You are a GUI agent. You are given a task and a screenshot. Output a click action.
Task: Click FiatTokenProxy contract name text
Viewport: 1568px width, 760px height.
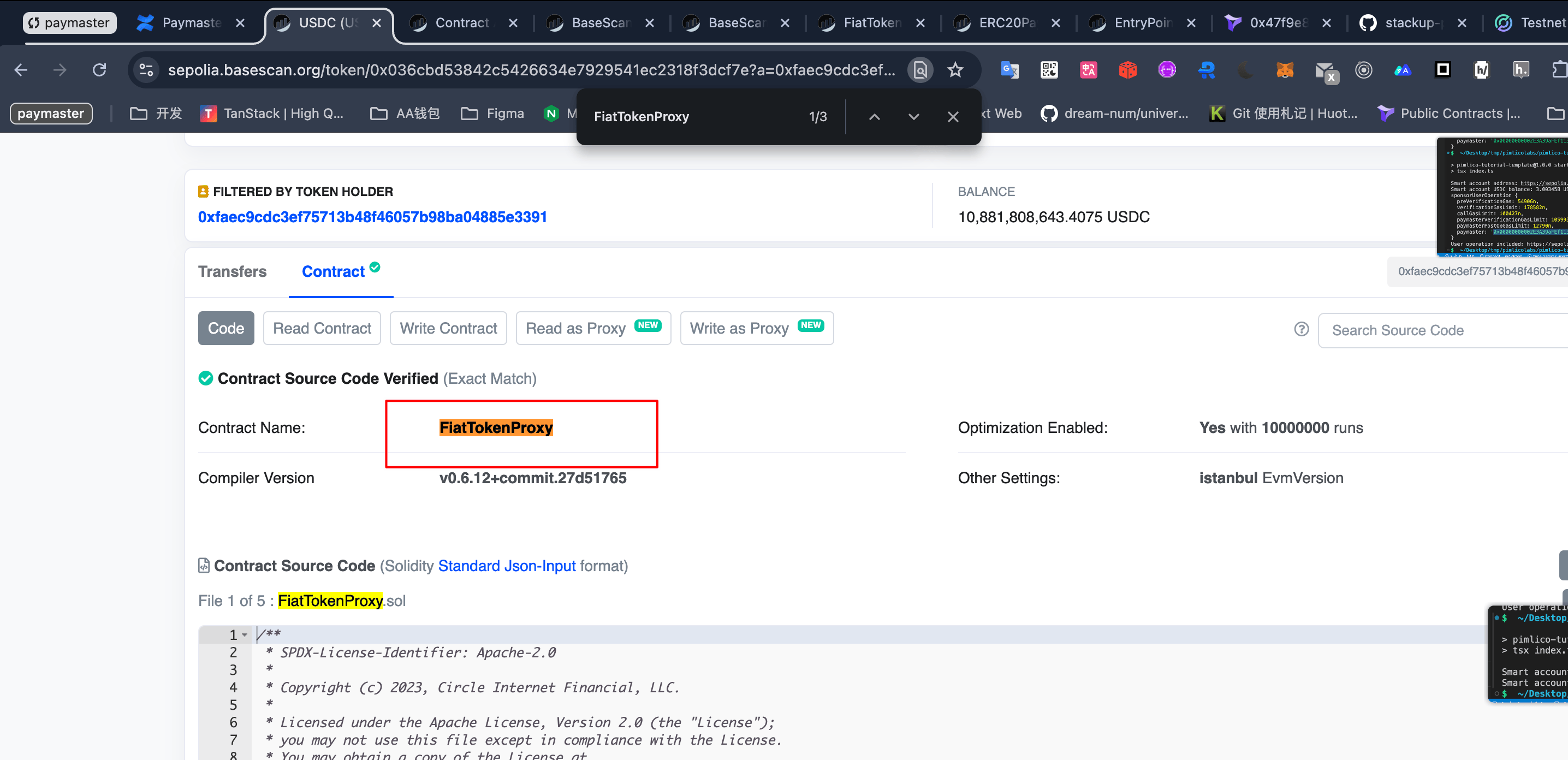[x=496, y=428]
